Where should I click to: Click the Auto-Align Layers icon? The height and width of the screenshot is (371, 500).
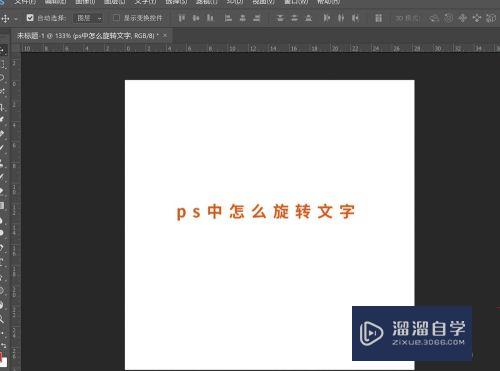[378, 18]
